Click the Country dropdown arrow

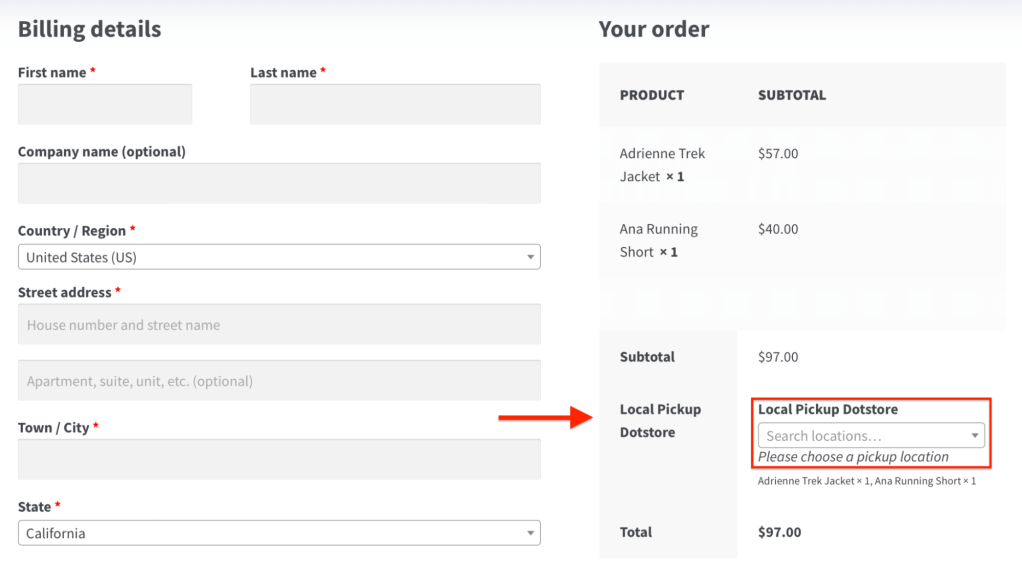pos(530,258)
